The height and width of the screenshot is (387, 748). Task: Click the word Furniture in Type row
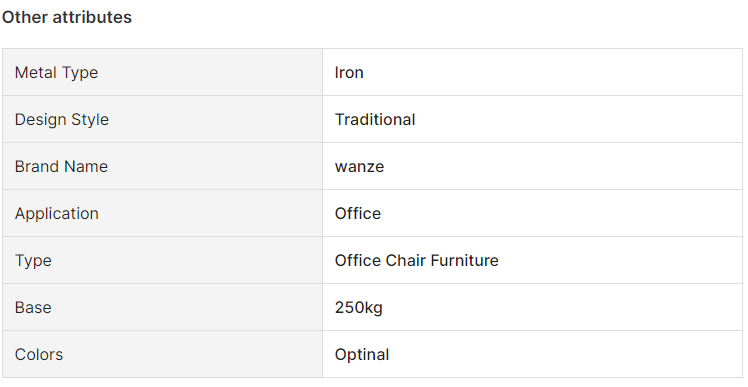464,260
